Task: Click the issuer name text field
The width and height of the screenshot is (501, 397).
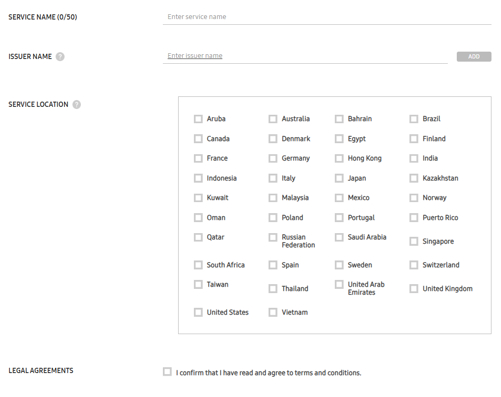Action: pos(305,56)
